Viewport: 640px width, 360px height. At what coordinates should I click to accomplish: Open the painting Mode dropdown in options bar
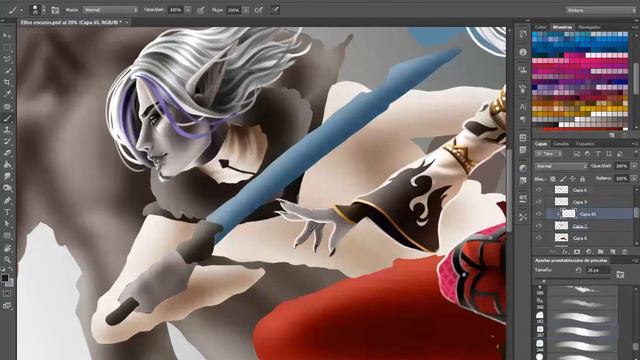(110, 10)
